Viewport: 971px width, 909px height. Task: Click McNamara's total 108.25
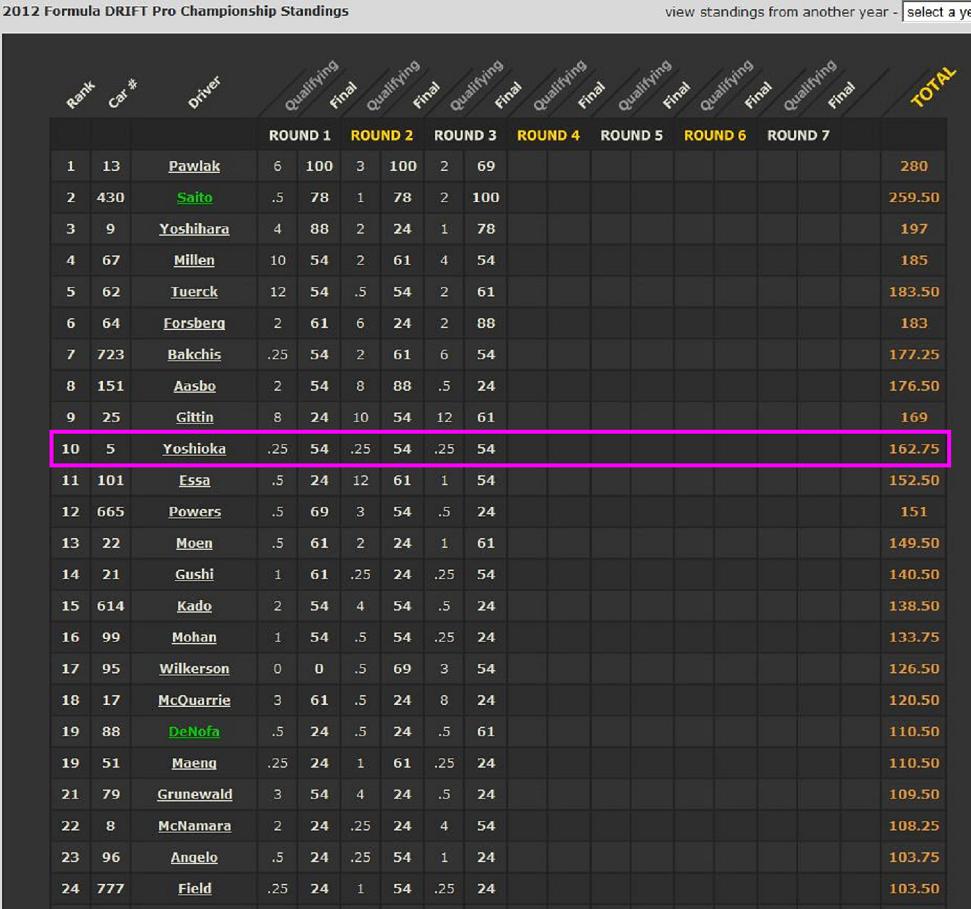point(914,826)
